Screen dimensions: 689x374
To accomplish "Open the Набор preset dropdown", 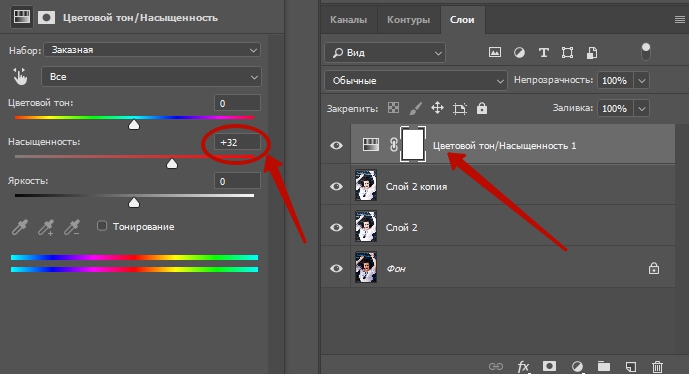I will click(152, 50).
